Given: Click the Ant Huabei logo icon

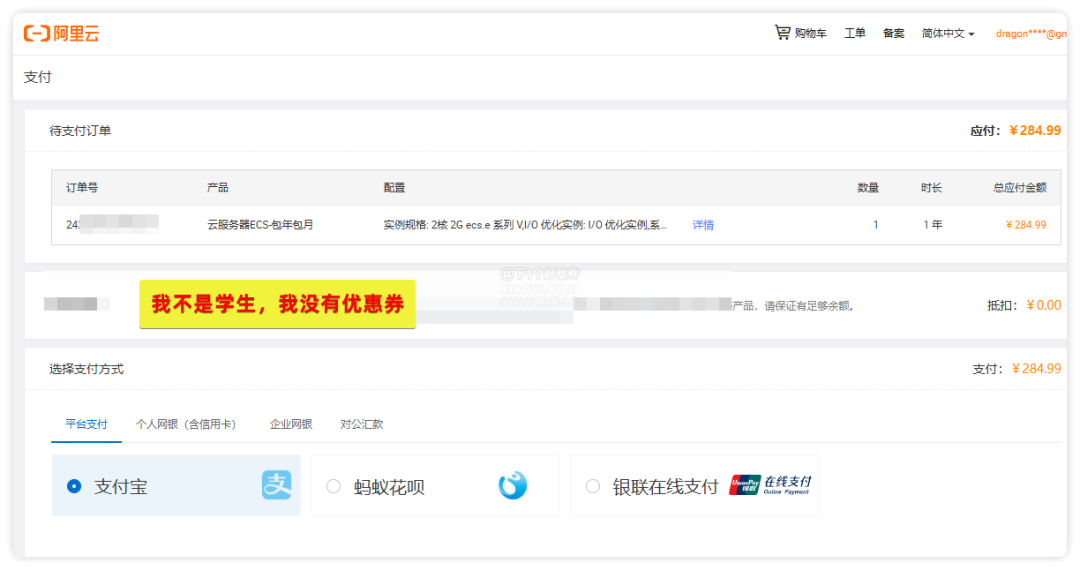Looking at the screenshot, I should (x=512, y=485).
